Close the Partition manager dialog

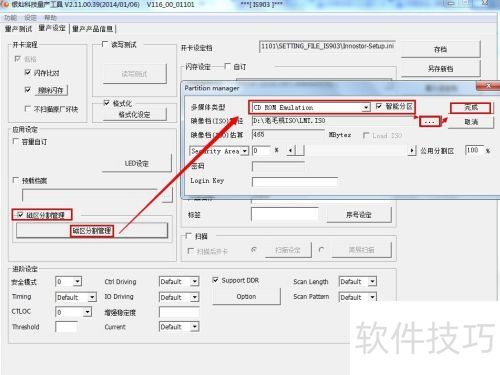point(488,86)
